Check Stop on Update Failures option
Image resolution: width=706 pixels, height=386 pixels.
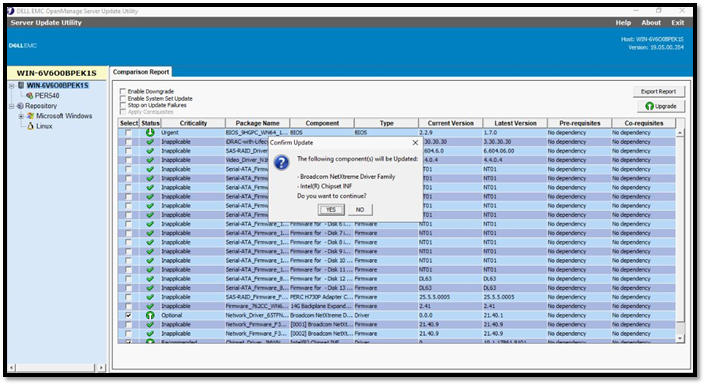pyautogui.click(x=122, y=105)
